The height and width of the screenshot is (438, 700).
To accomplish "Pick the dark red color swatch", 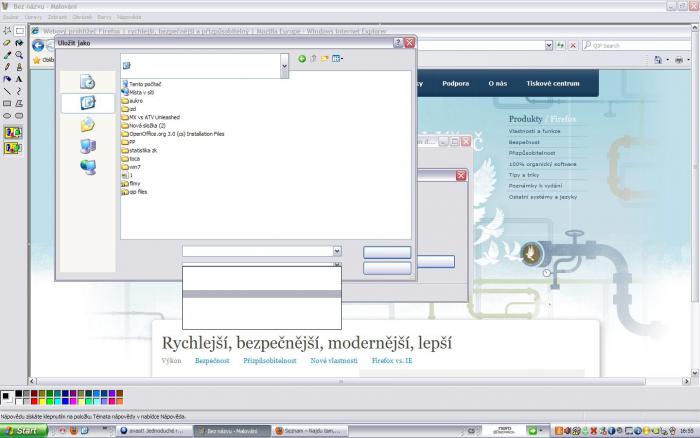I will click(34, 393).
